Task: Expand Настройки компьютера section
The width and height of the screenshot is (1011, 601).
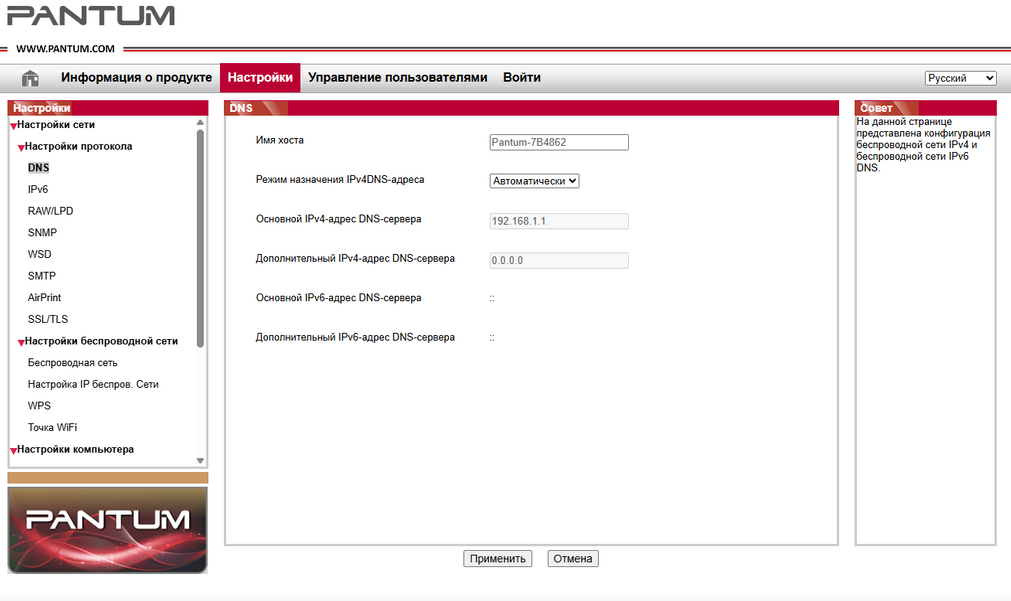Action: (x=13, y=450)
